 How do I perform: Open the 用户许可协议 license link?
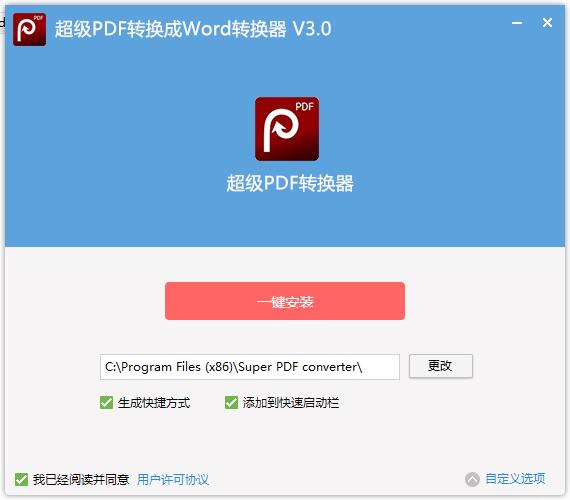point(173,480)
